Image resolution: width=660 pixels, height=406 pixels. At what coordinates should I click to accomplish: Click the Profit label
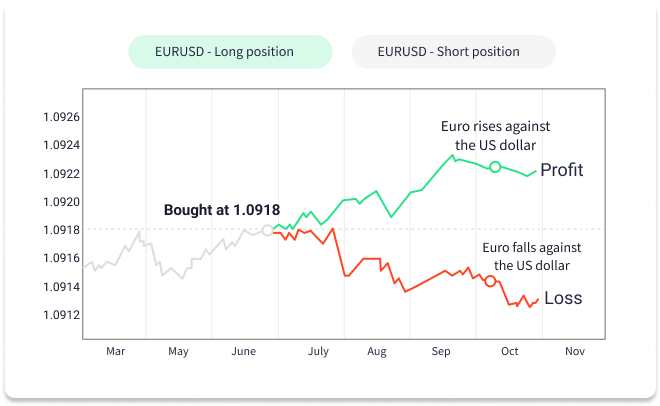pyautogui.click(x=561, y=170)
